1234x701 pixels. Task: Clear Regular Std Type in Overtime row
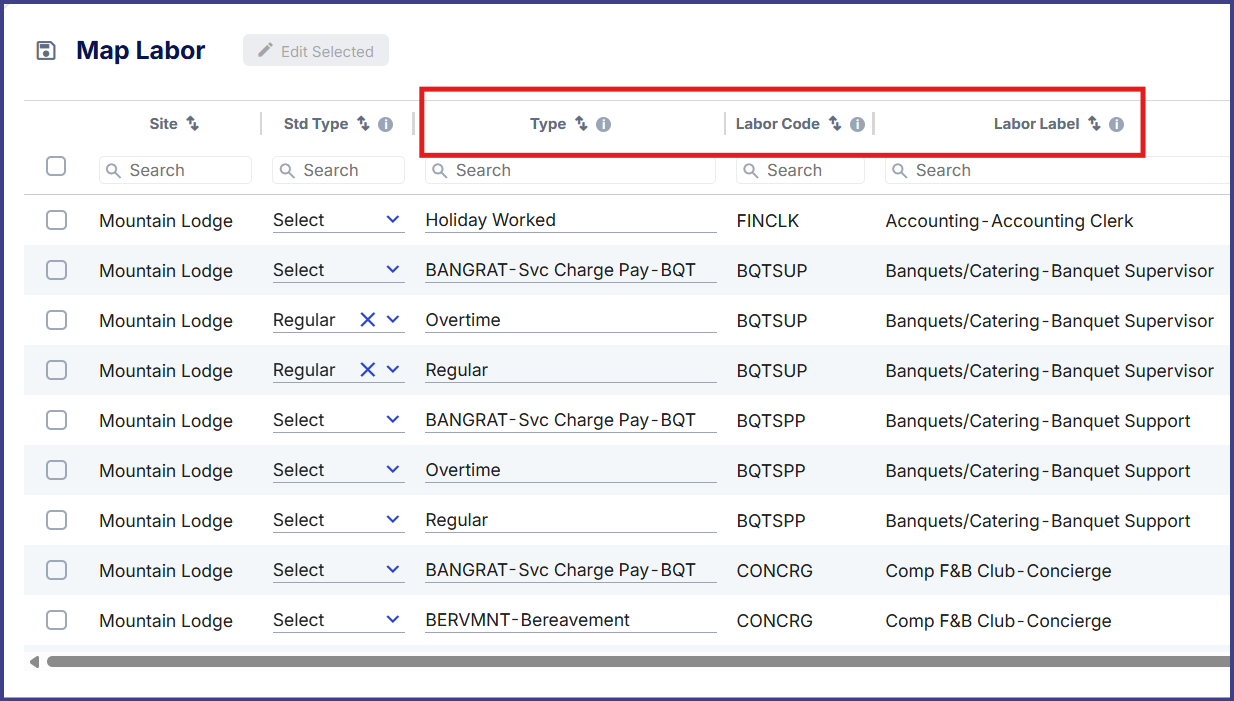click(367, 320)
